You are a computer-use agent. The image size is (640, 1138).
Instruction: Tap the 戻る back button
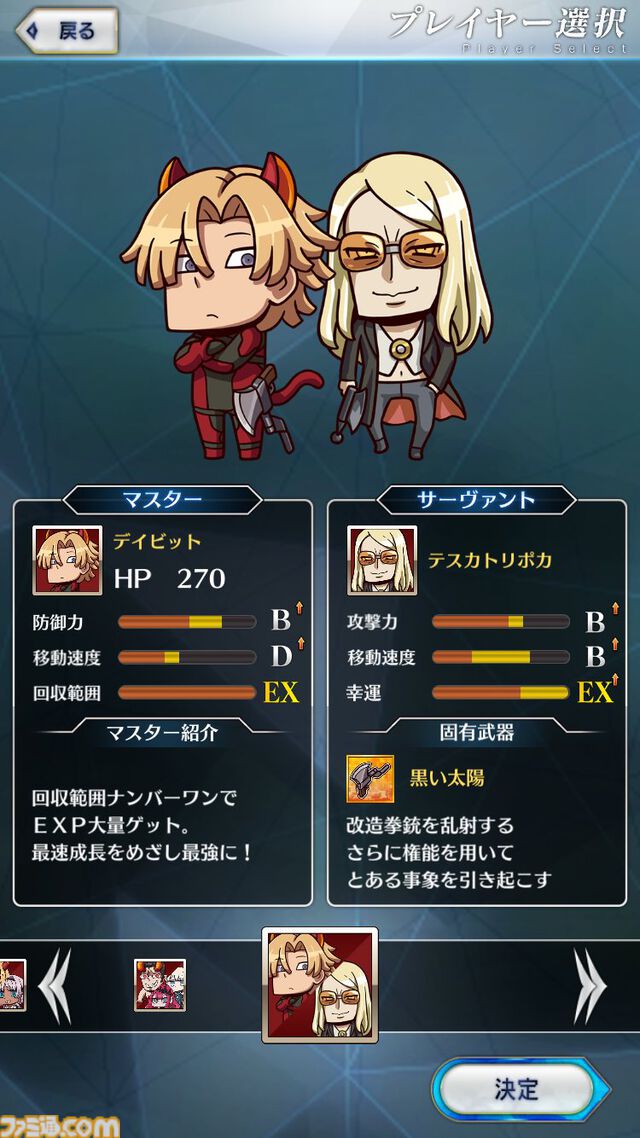click(x=67, y=30)
